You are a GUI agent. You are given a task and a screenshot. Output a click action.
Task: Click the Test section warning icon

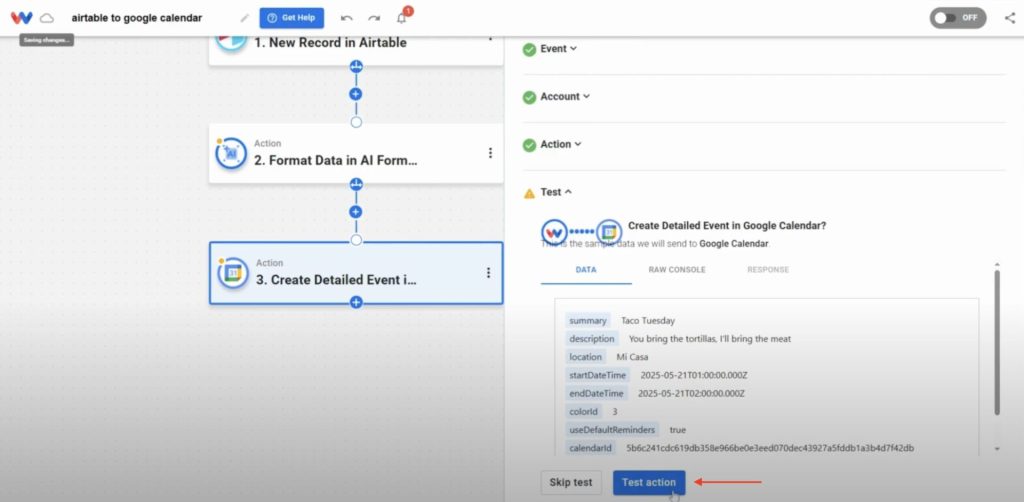tap(530, 193)
